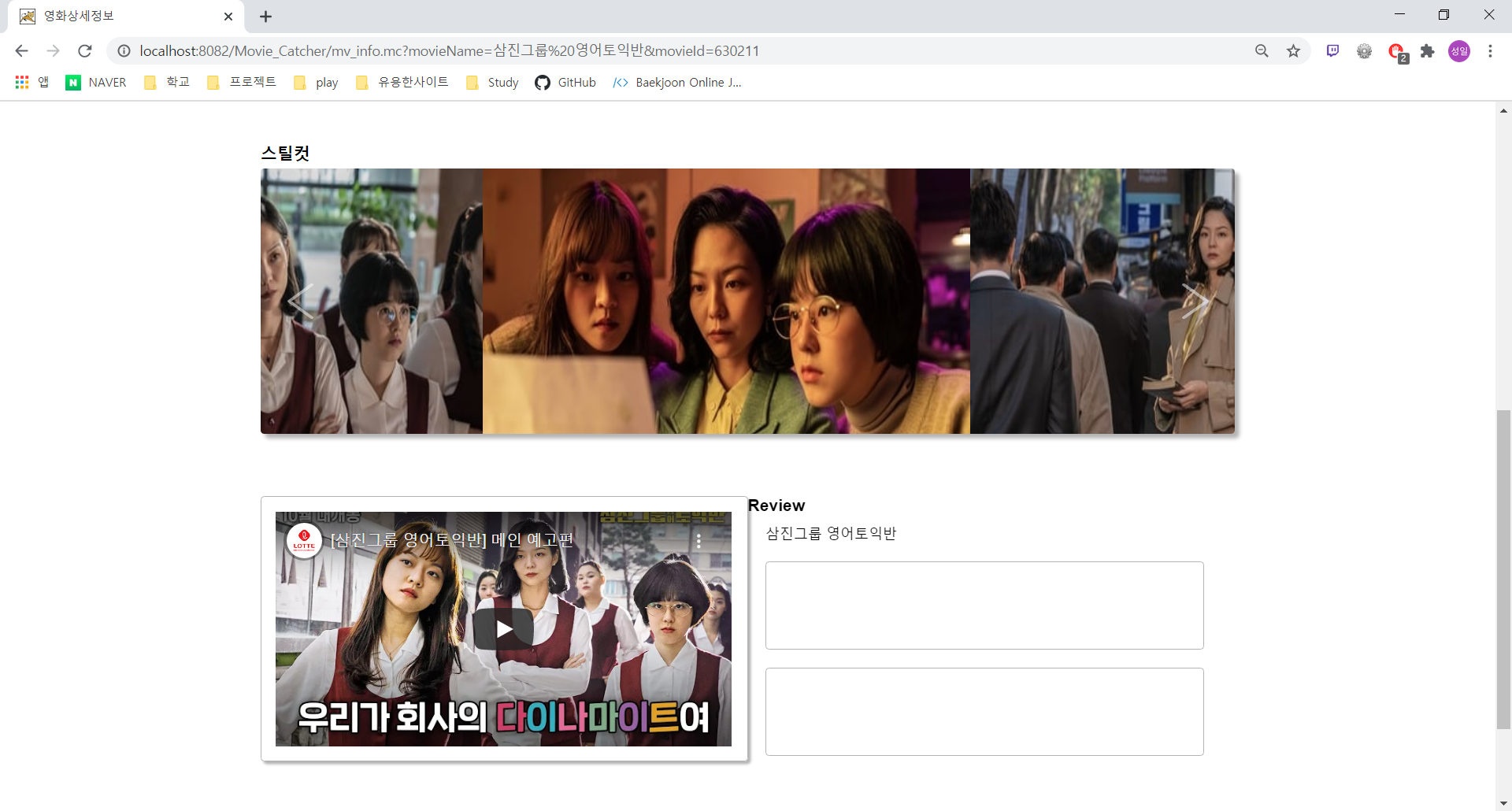Open the Baekjoon Online Judge bookmark

coord(677,82)
